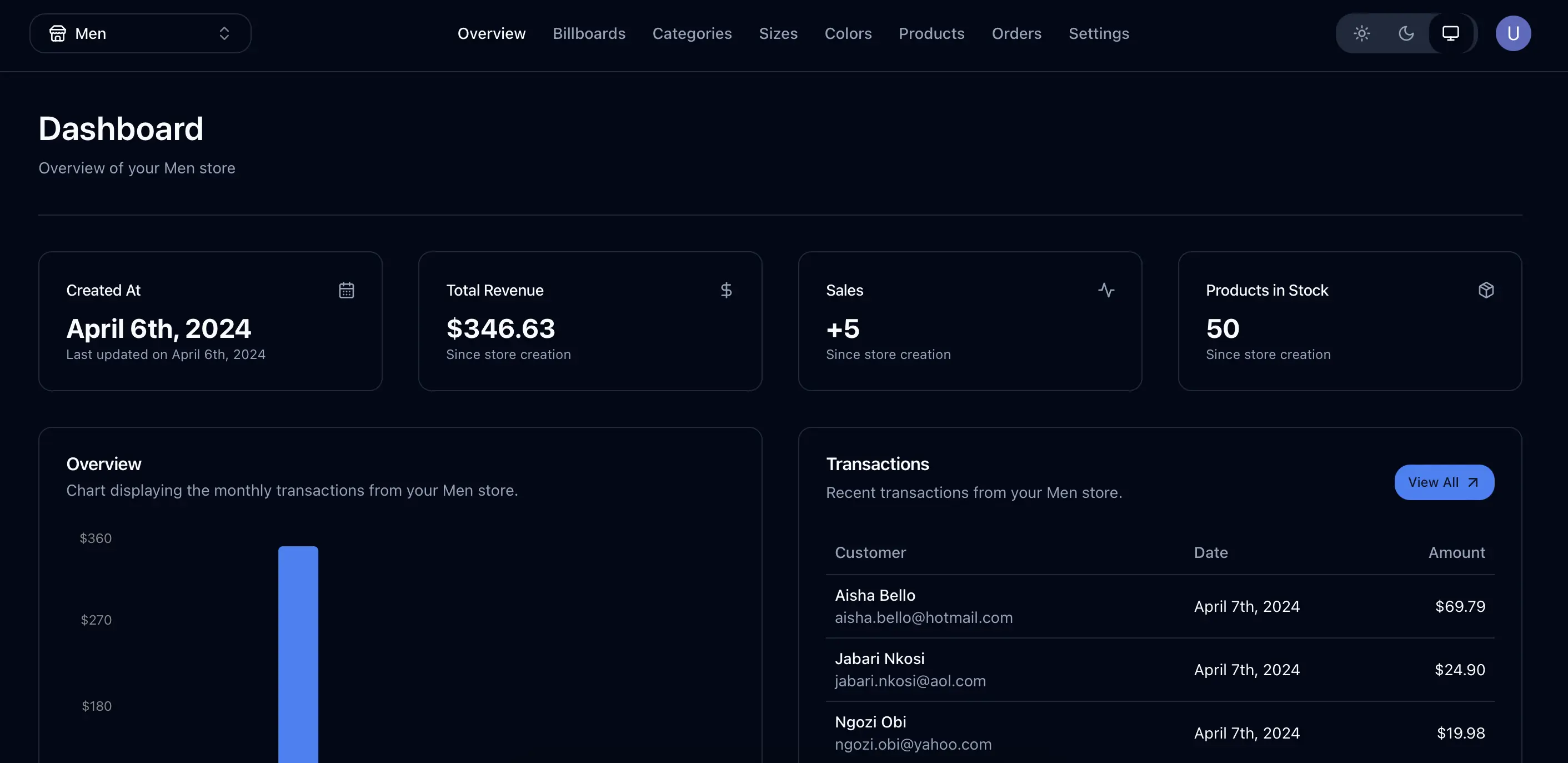Click the $346.63 total revenue value
Image resolution: width=1568 pixels, height=763 pixels.
click(x=500, y=329)
